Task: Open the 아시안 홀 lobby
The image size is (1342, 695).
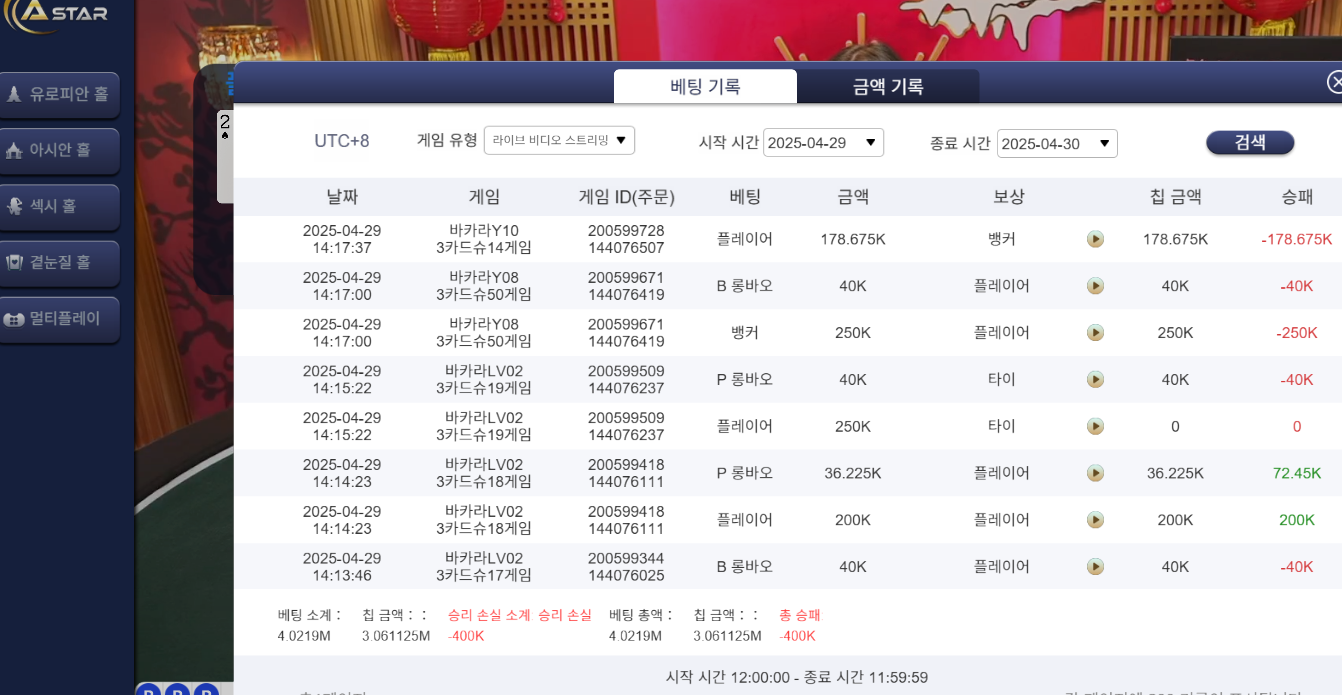Action: tap(59, 151)
